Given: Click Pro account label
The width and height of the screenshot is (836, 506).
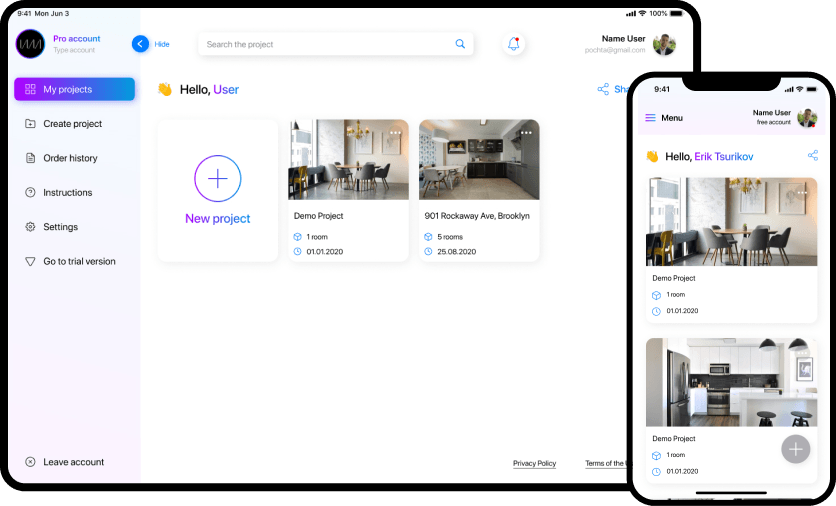Looking at the screenshot, I should 77,38.
